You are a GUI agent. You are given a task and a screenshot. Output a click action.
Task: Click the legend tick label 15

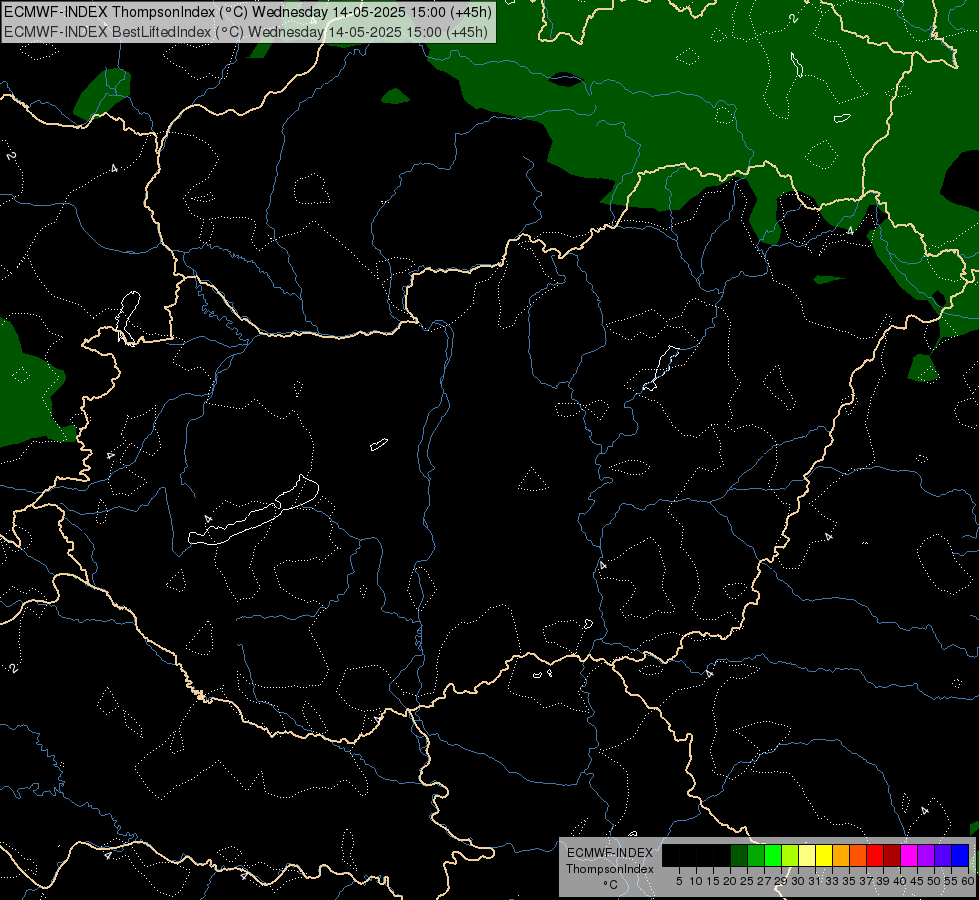[713, 881]
